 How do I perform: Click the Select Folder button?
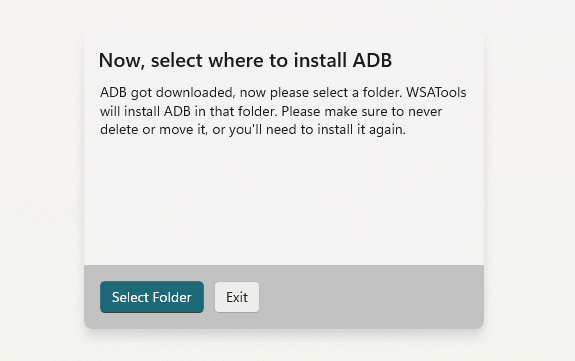152,297
